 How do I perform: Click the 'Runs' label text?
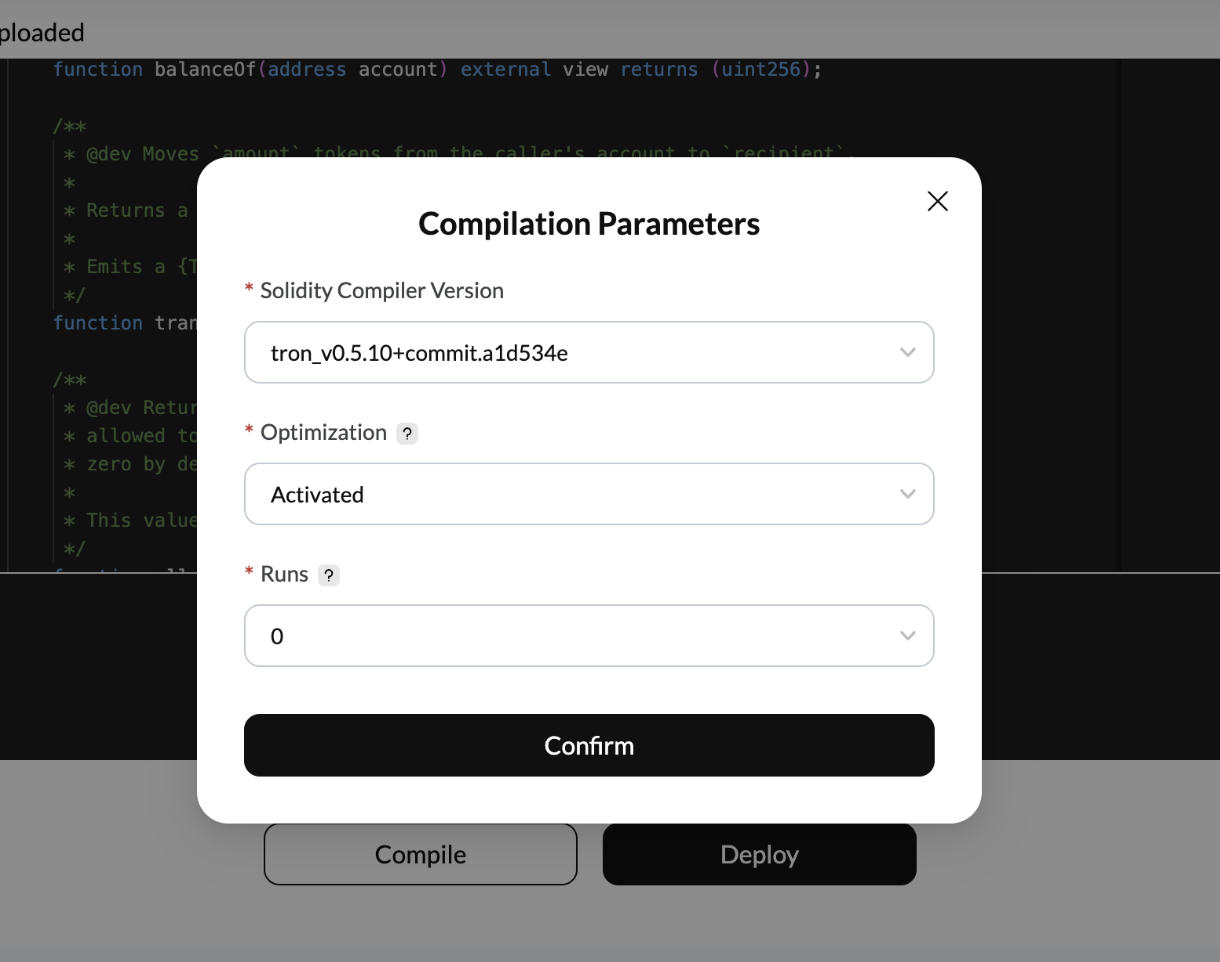click(284, 574)
